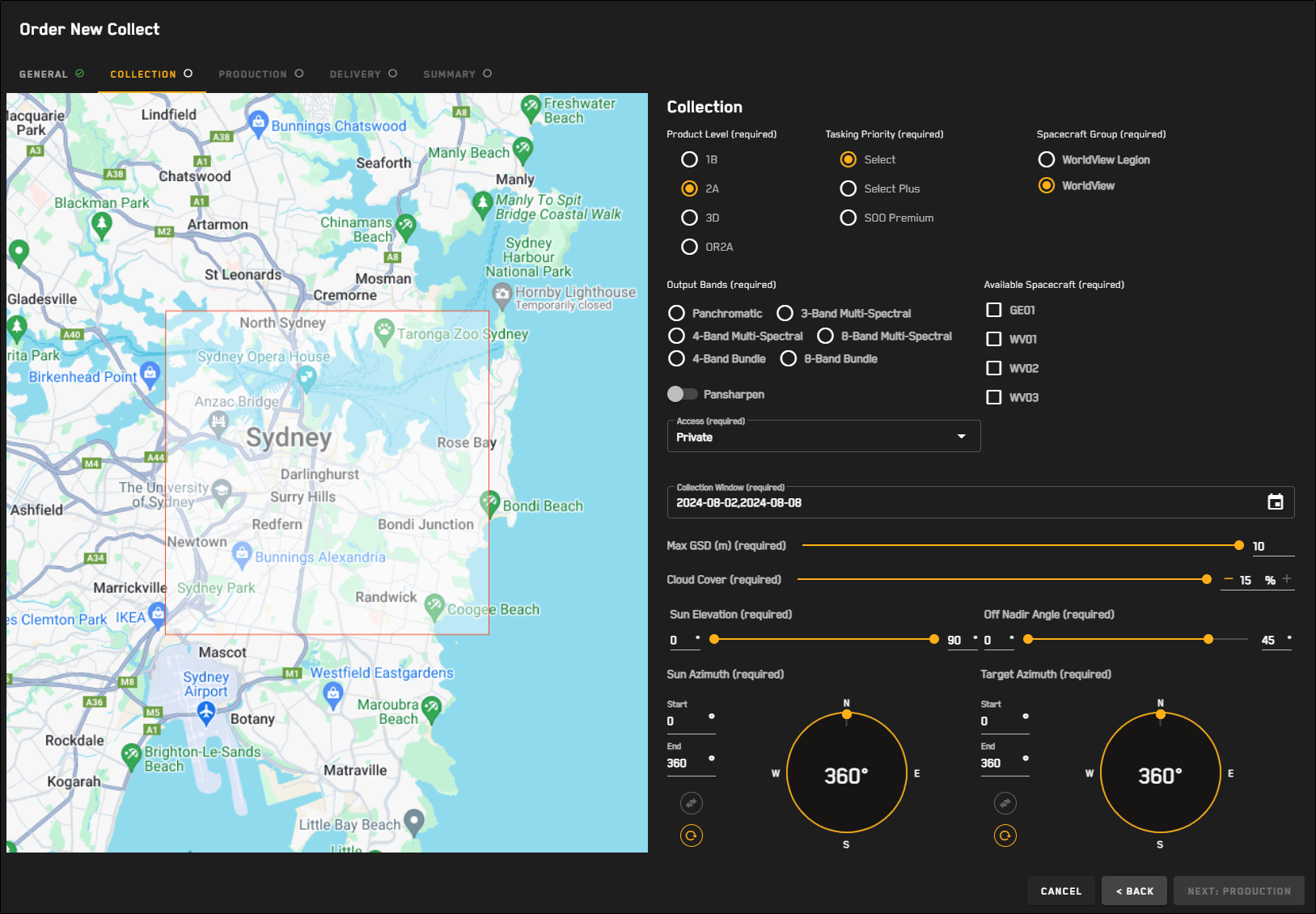
Task: Enable the Pansharpen toggle
Action: 682,394
